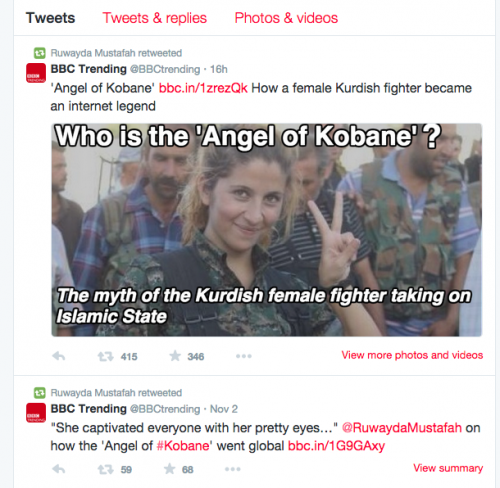Expand View summary on second tweet
This screenshot has height=488, width=500.
point(448,468)
